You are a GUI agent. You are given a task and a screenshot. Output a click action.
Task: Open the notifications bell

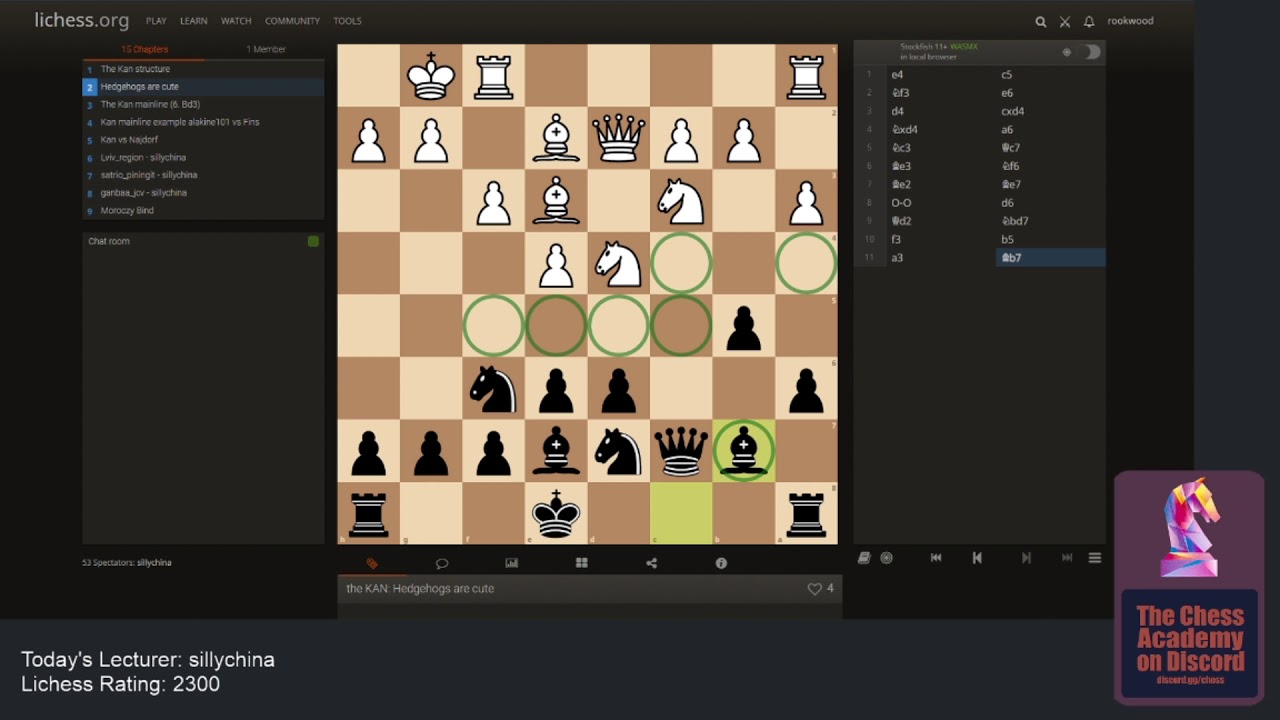point(1089,21)
